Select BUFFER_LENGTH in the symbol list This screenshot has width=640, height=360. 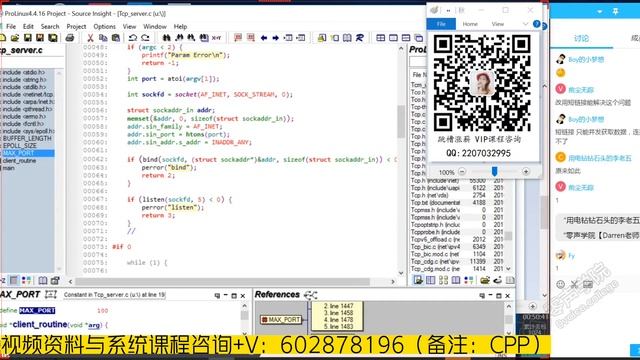28,138
